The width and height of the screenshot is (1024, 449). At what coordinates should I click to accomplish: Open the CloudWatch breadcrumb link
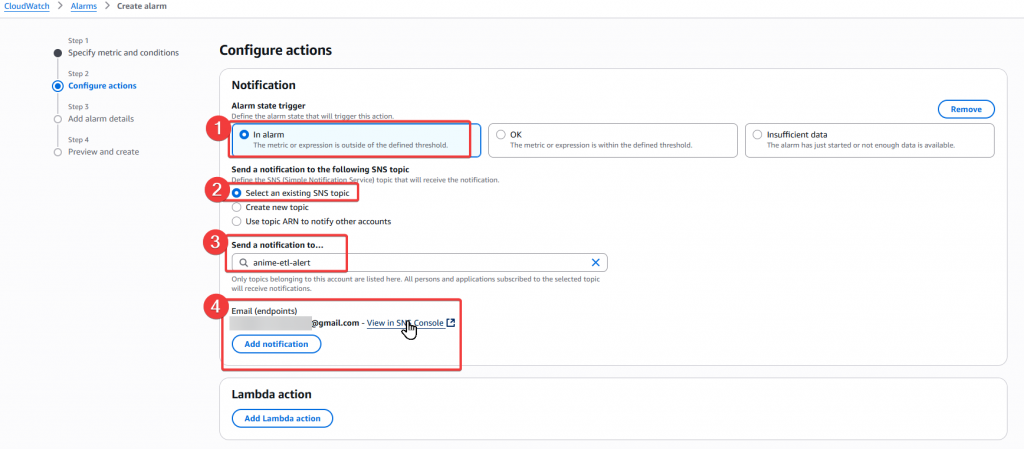27,6
